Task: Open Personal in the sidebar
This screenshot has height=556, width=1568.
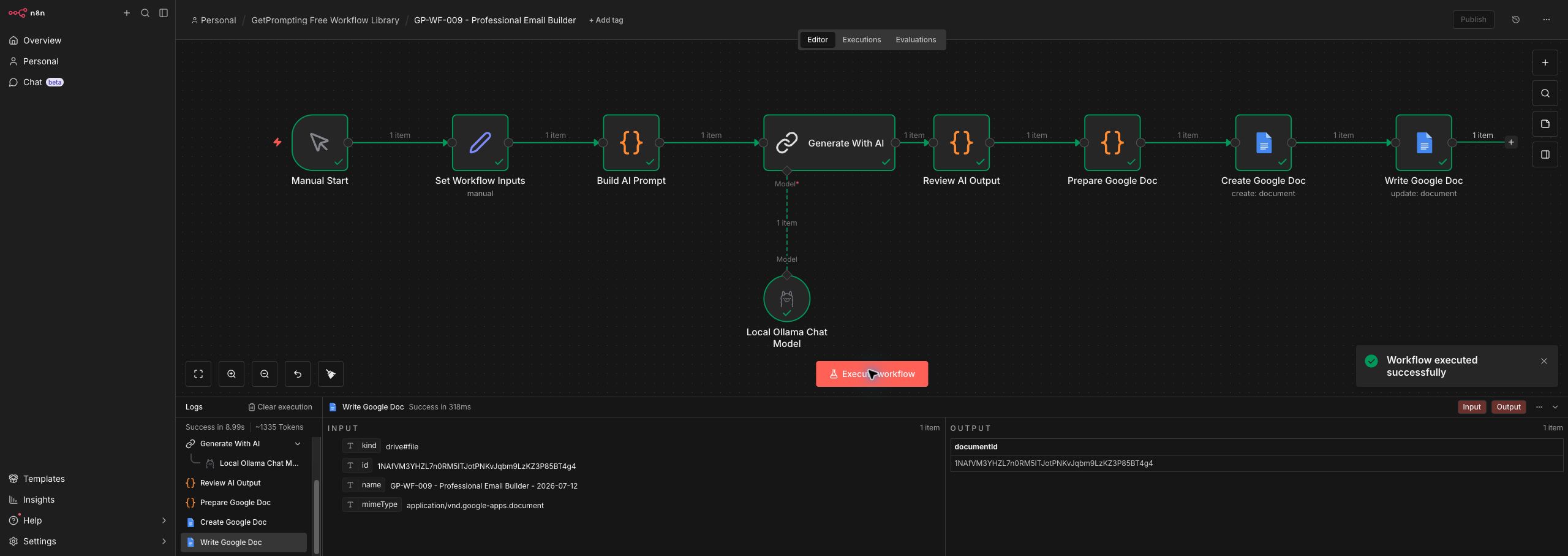Action: click(88, 61)
